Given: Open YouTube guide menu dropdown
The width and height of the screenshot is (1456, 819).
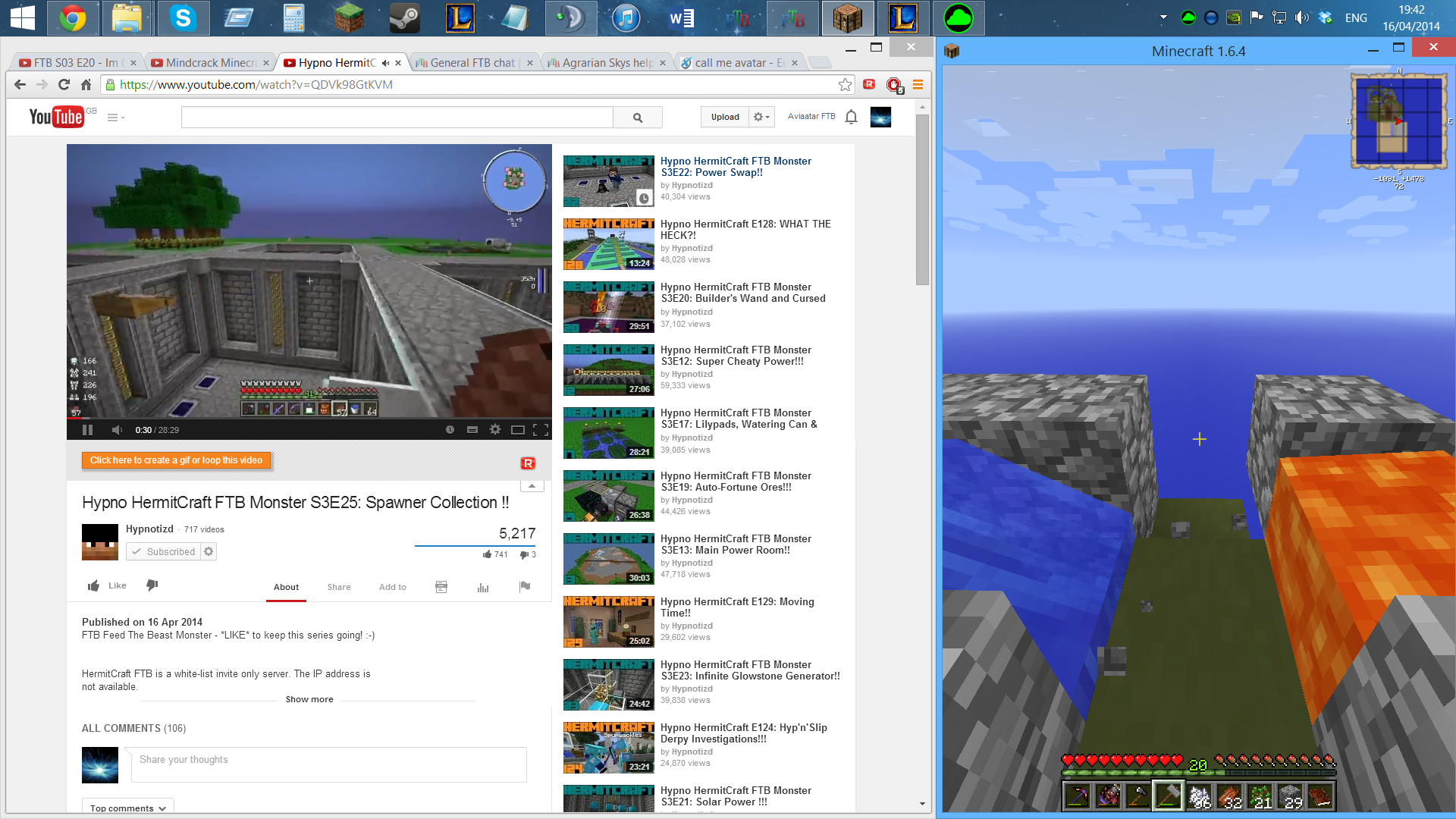Looking at the screenshot, I should (115, 118).
